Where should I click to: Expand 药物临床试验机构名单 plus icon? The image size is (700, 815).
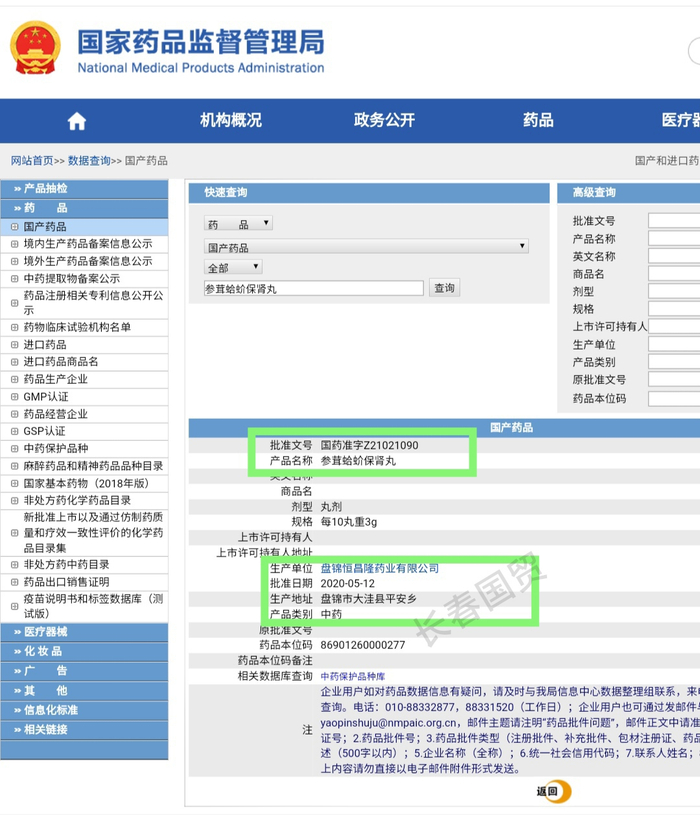(x=15, y=327)
